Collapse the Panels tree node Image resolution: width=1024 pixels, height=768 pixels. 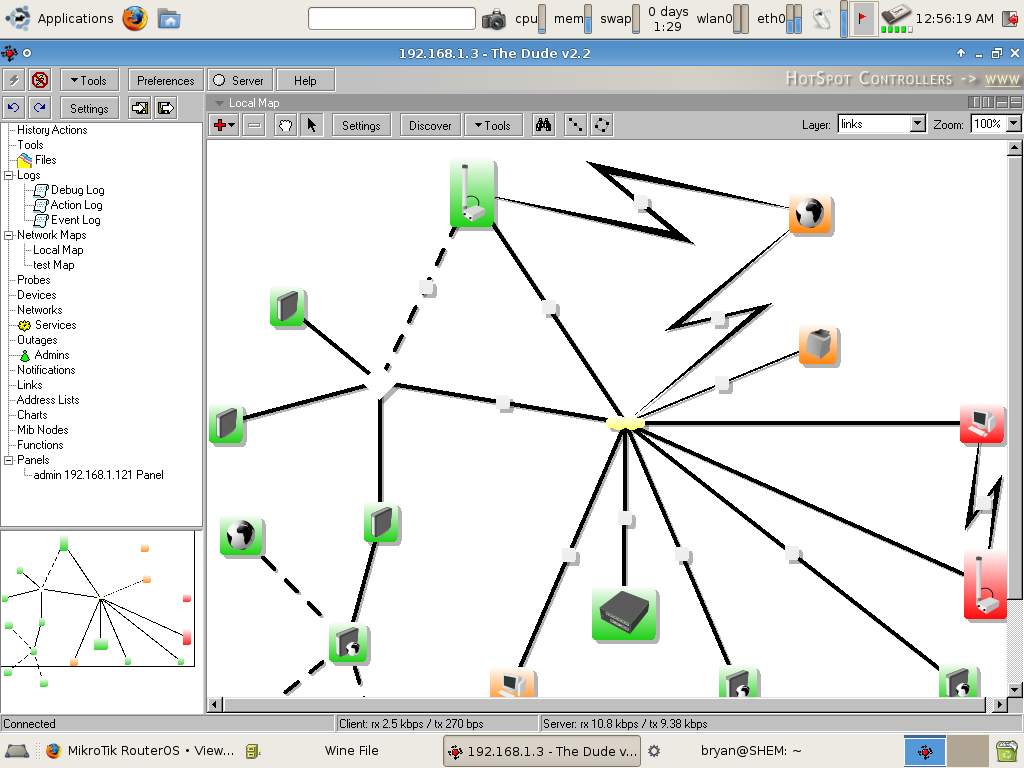point(8,460)
